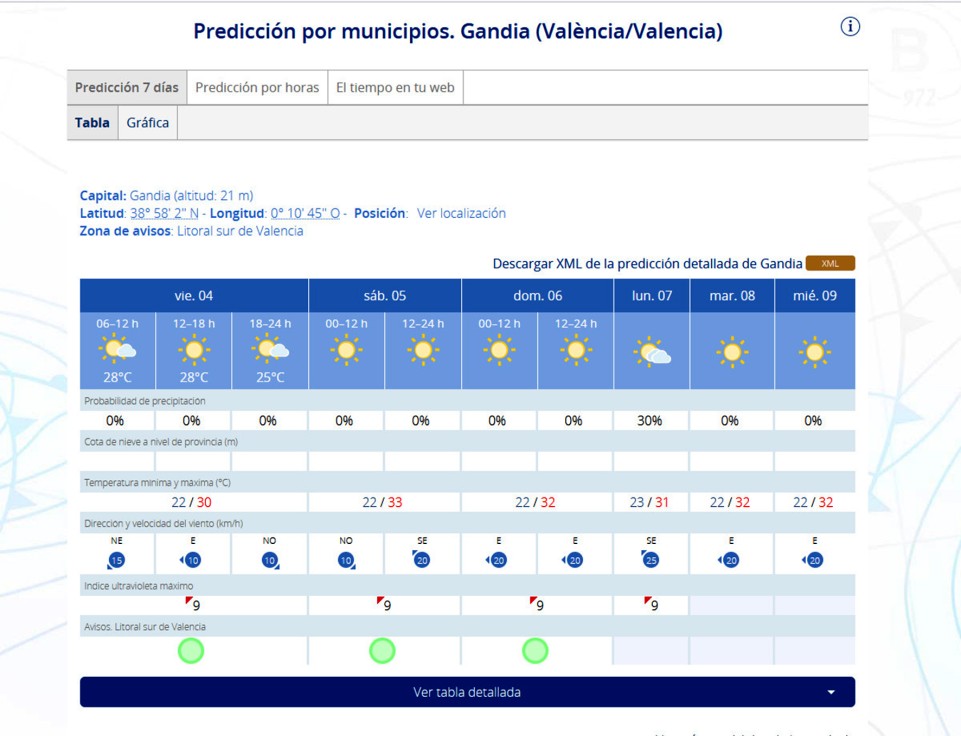Image resolution: width=961 pixels, height=736 pixels.
Task: Click sunny icon for sáb. 05 12–24 h
Action: click(423, 350)
